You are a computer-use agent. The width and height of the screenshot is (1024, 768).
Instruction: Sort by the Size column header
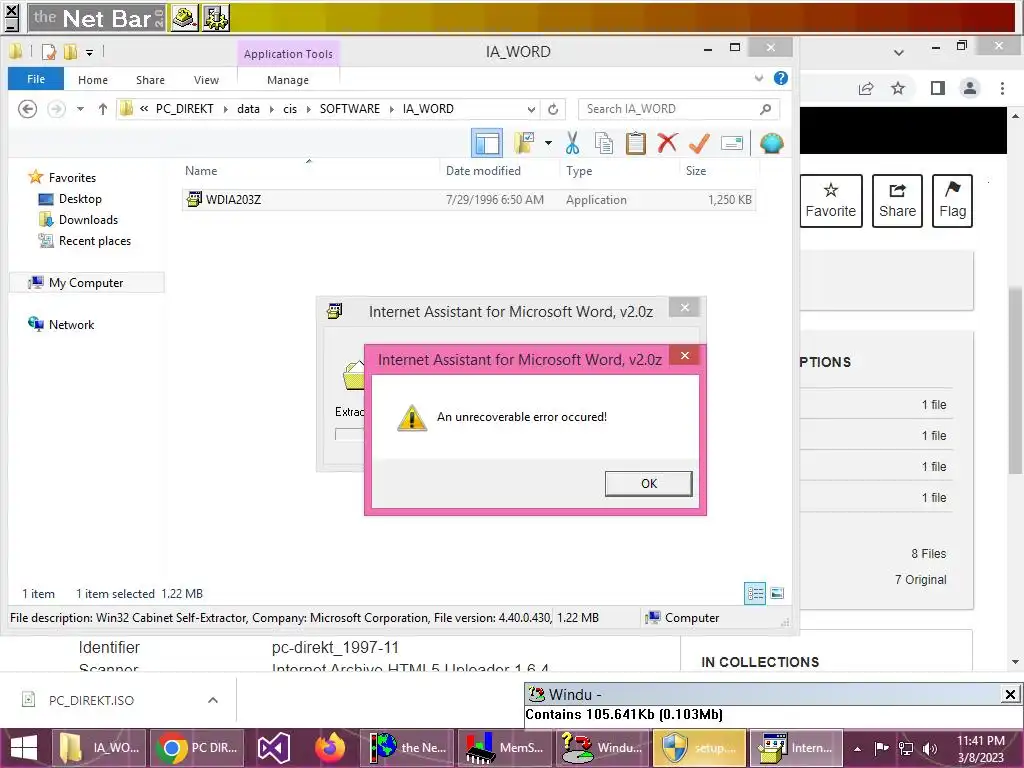pos(720,171)
